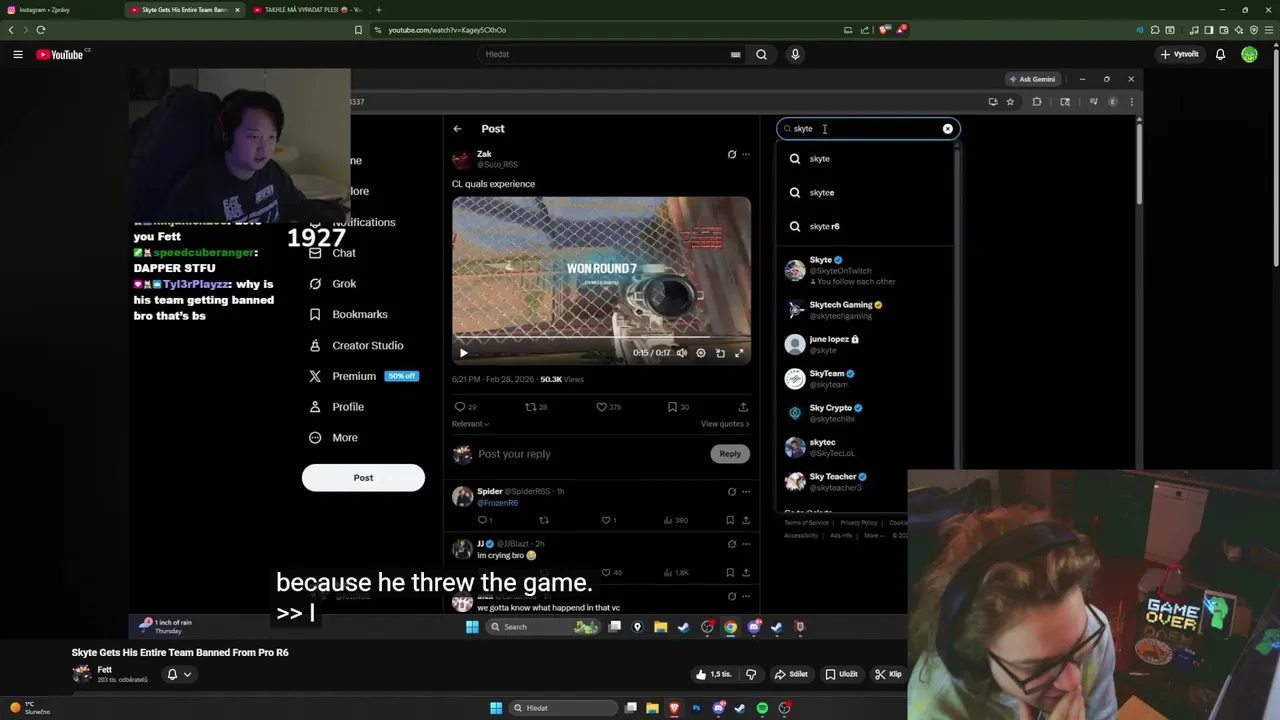Open on-screen keyboard in YouTube search box
This screenshot has height=720, width=1280.
pyautogui.click(x=735, y=55)
